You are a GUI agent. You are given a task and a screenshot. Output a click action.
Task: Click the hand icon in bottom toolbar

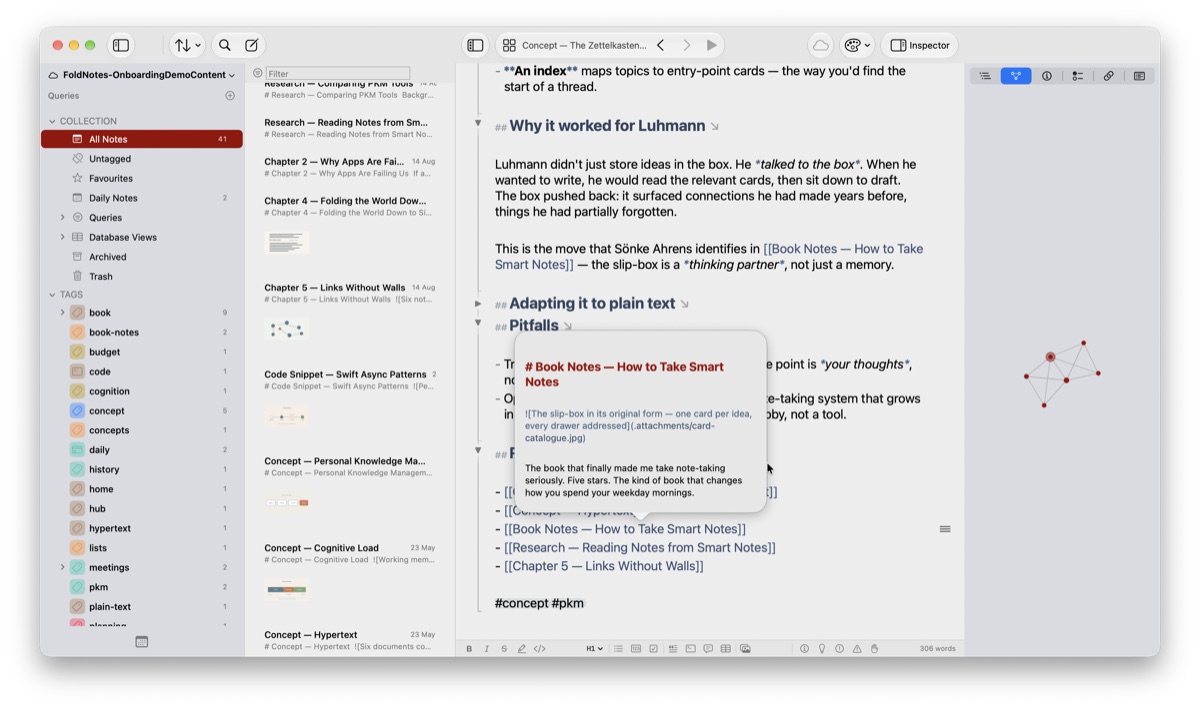[874, 649]
